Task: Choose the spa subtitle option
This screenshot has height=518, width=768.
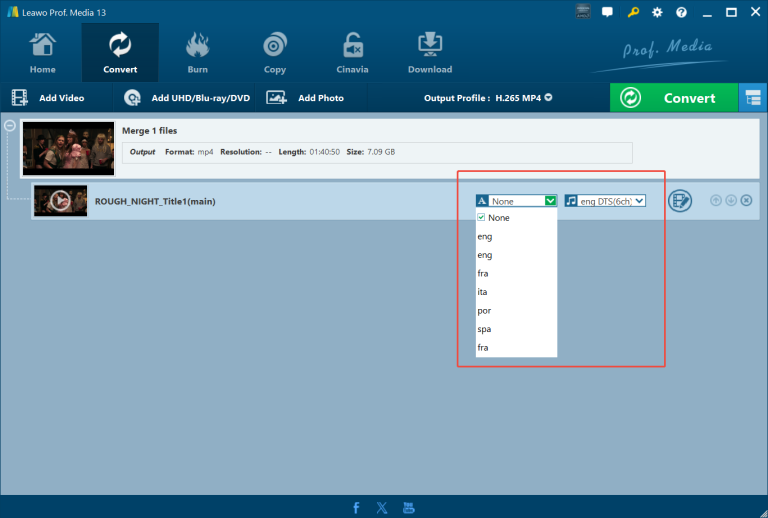Action: pyautogui.click(x=516, y=329)
